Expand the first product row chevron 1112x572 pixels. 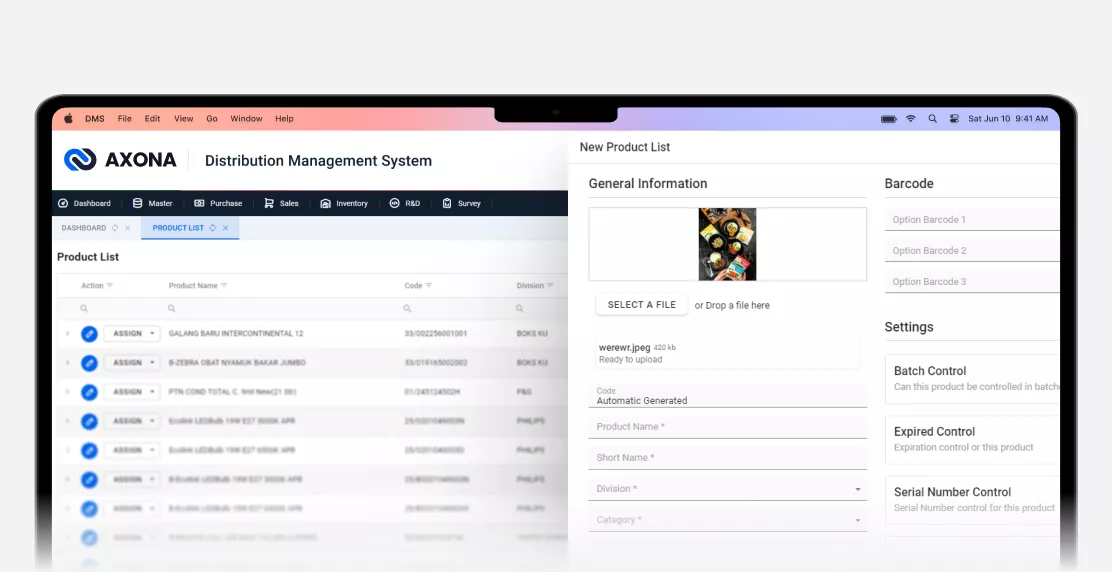tap(68, 333)
